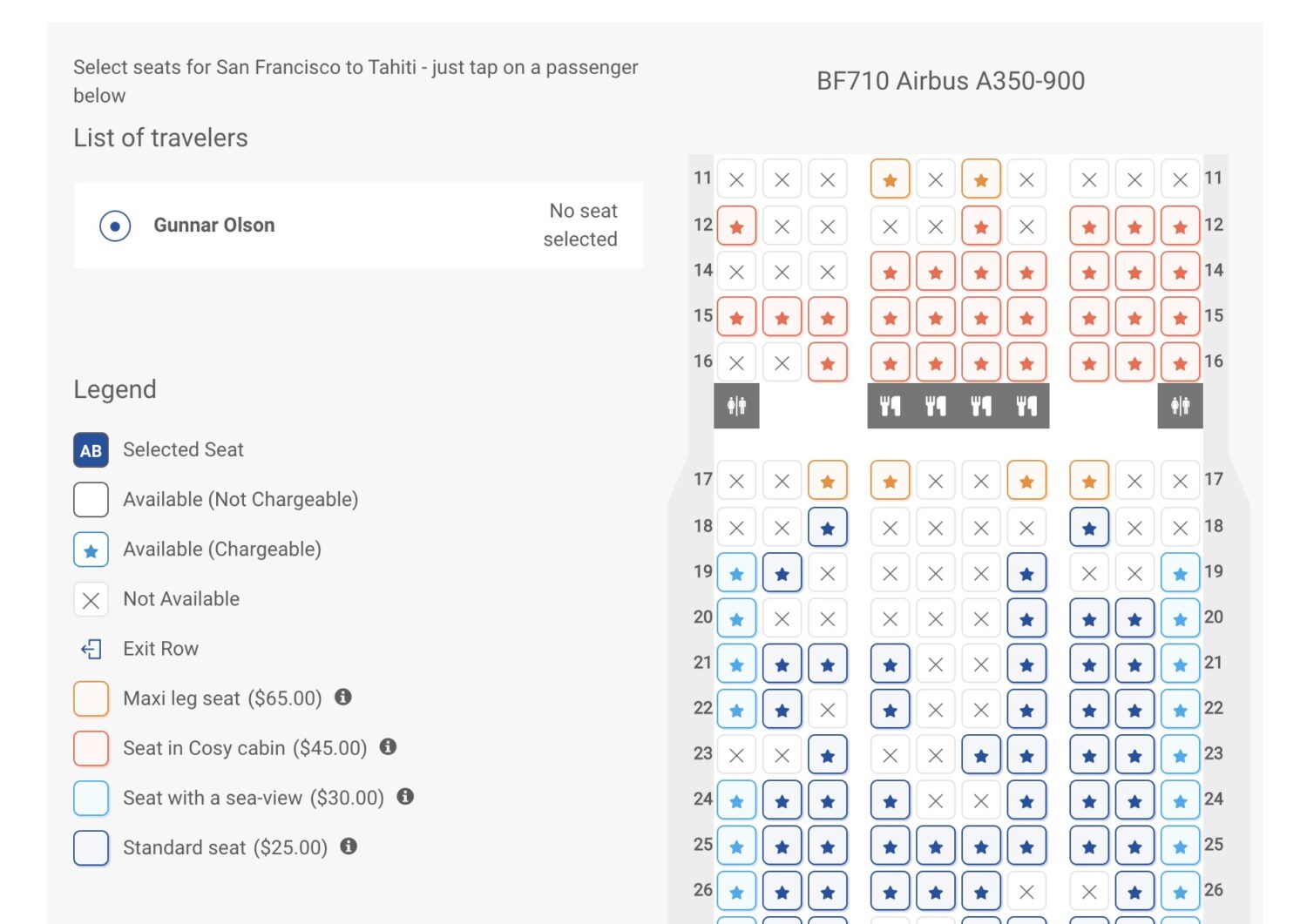Select the Maxi leg seat in row 17
This screenshot has width=1307, height=924.
click(827, 480)
